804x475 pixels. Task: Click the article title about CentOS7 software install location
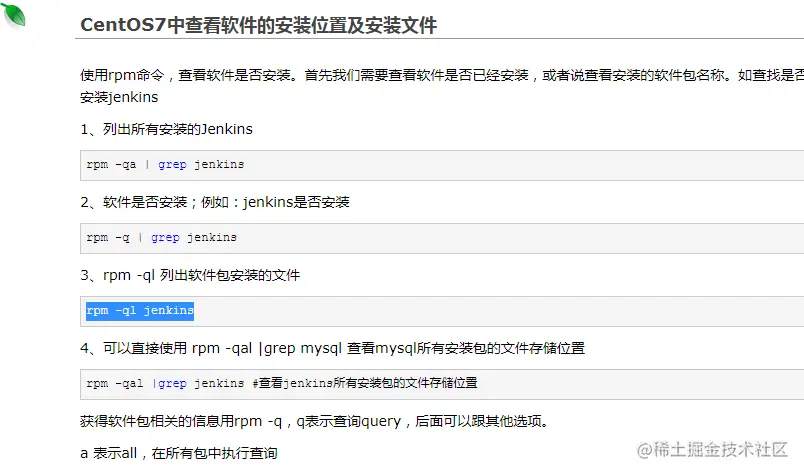pos(258,25)
